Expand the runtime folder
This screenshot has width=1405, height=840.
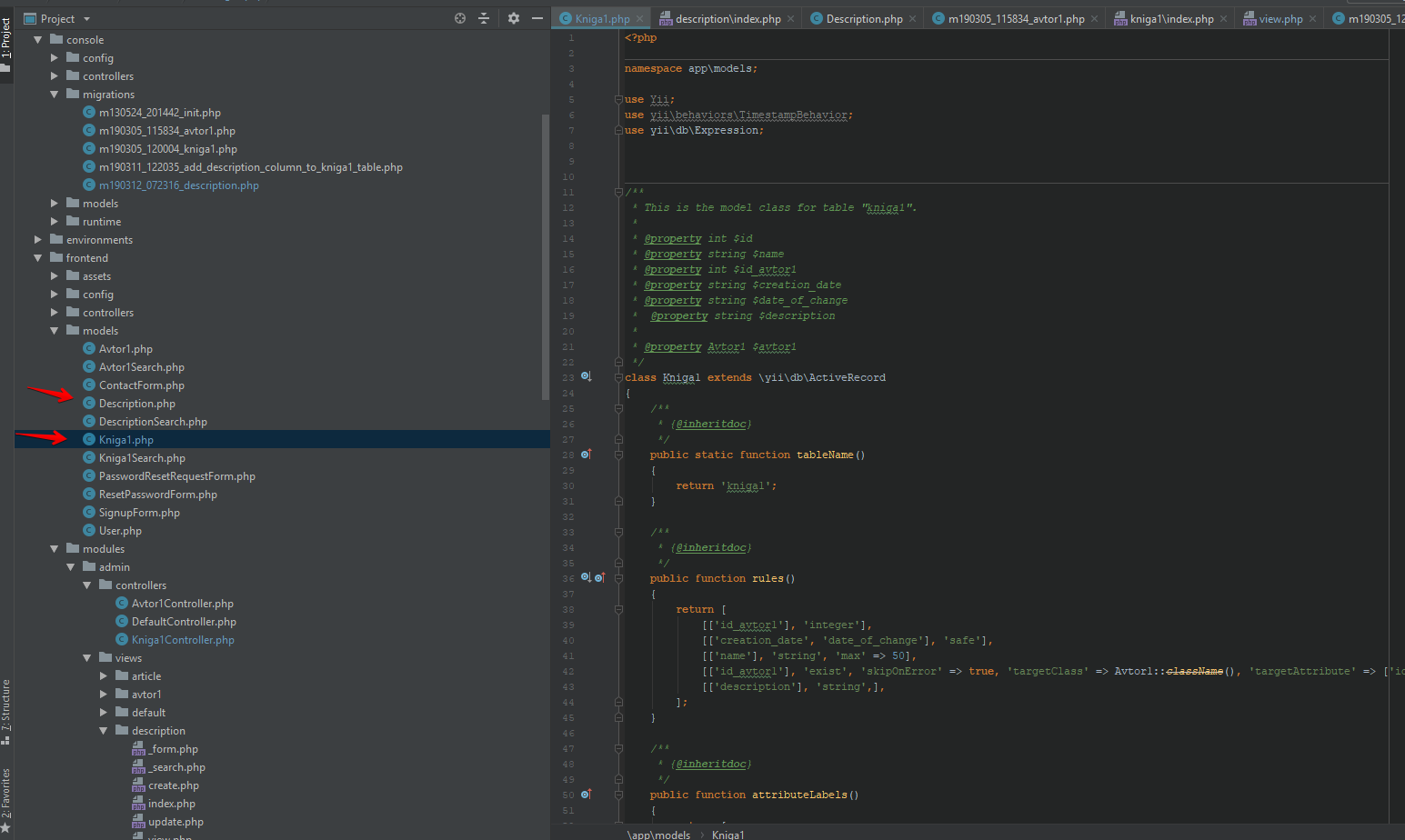click(55, 222)
